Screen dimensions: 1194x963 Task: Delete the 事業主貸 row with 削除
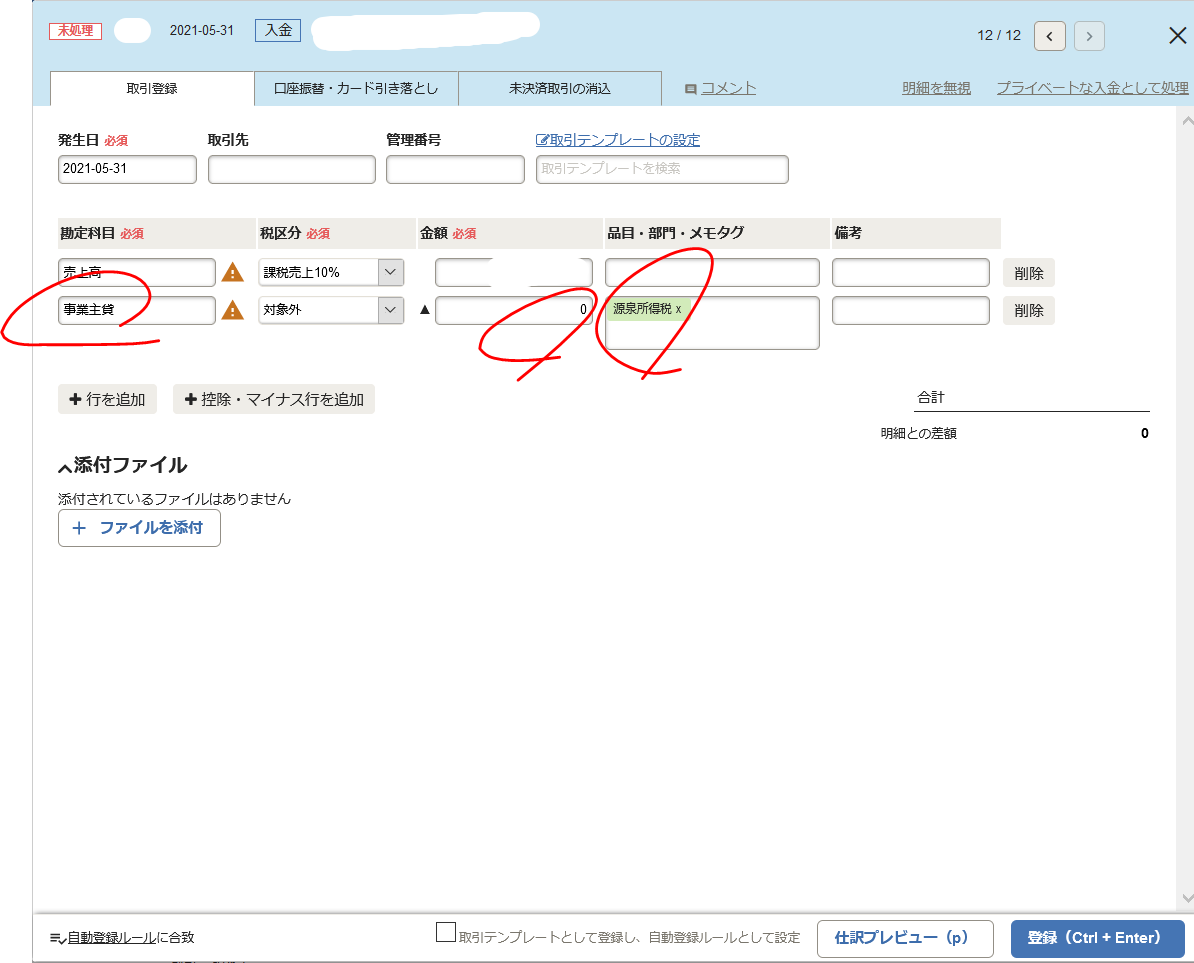[1028, 310]
